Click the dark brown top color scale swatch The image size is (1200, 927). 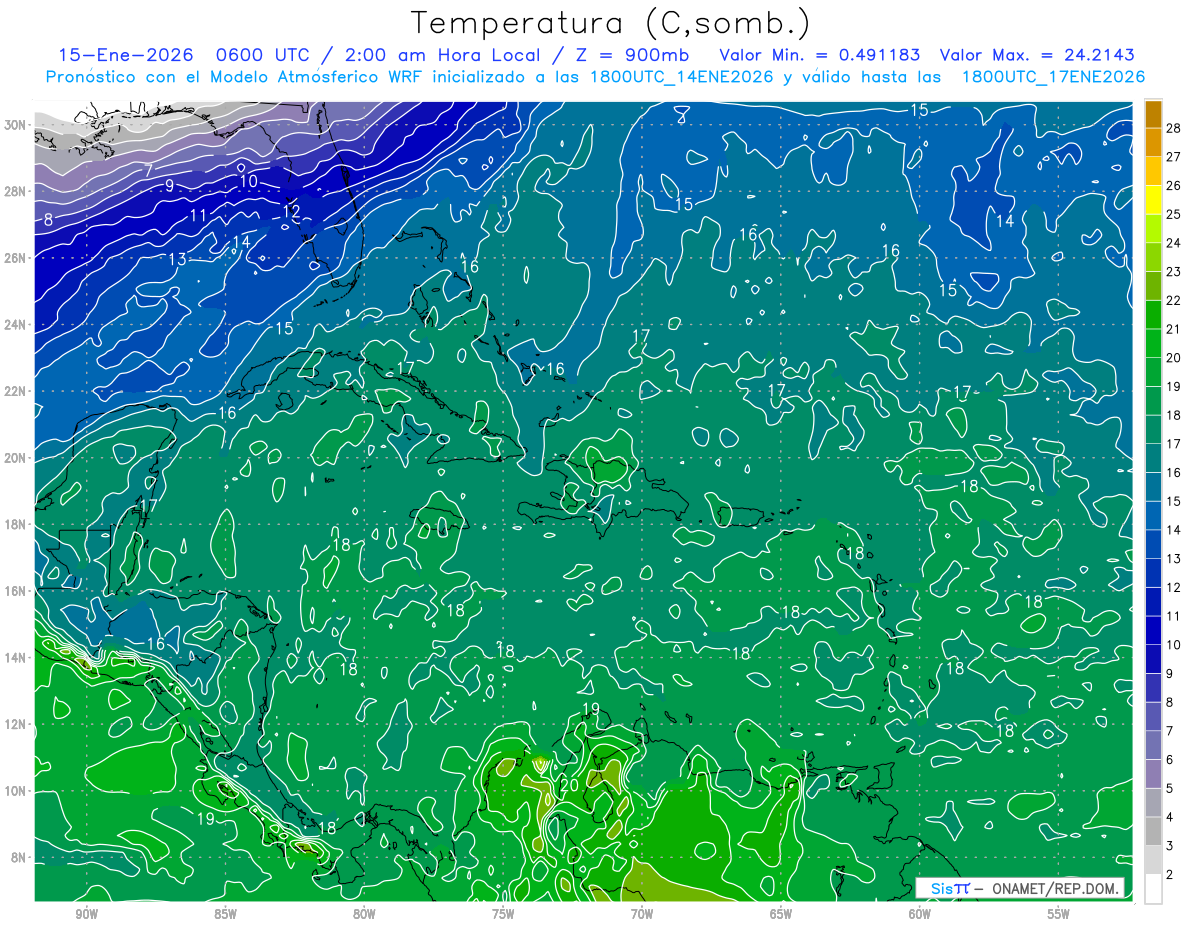tap(1153, 114)
